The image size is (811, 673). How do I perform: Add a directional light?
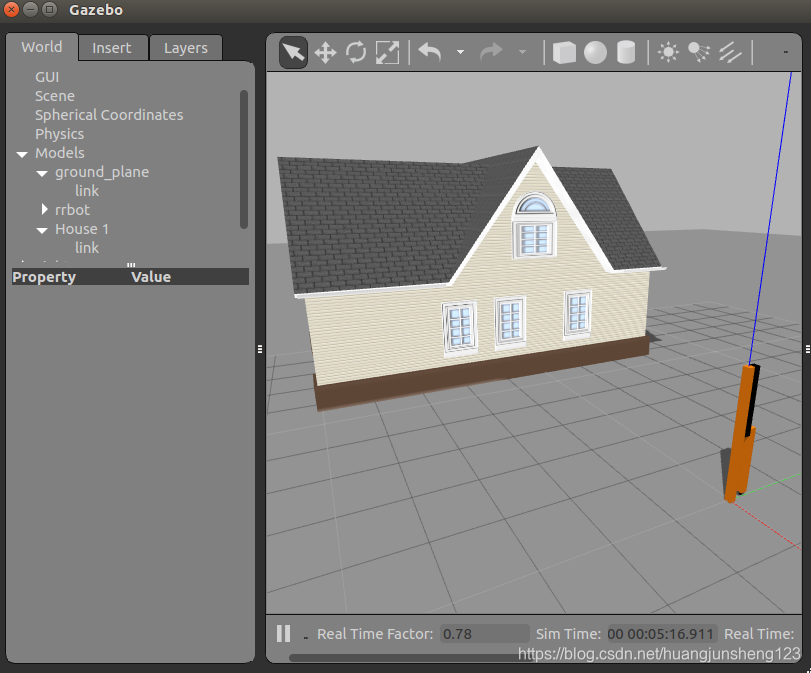pyautogui.click(x=730, y=53)
